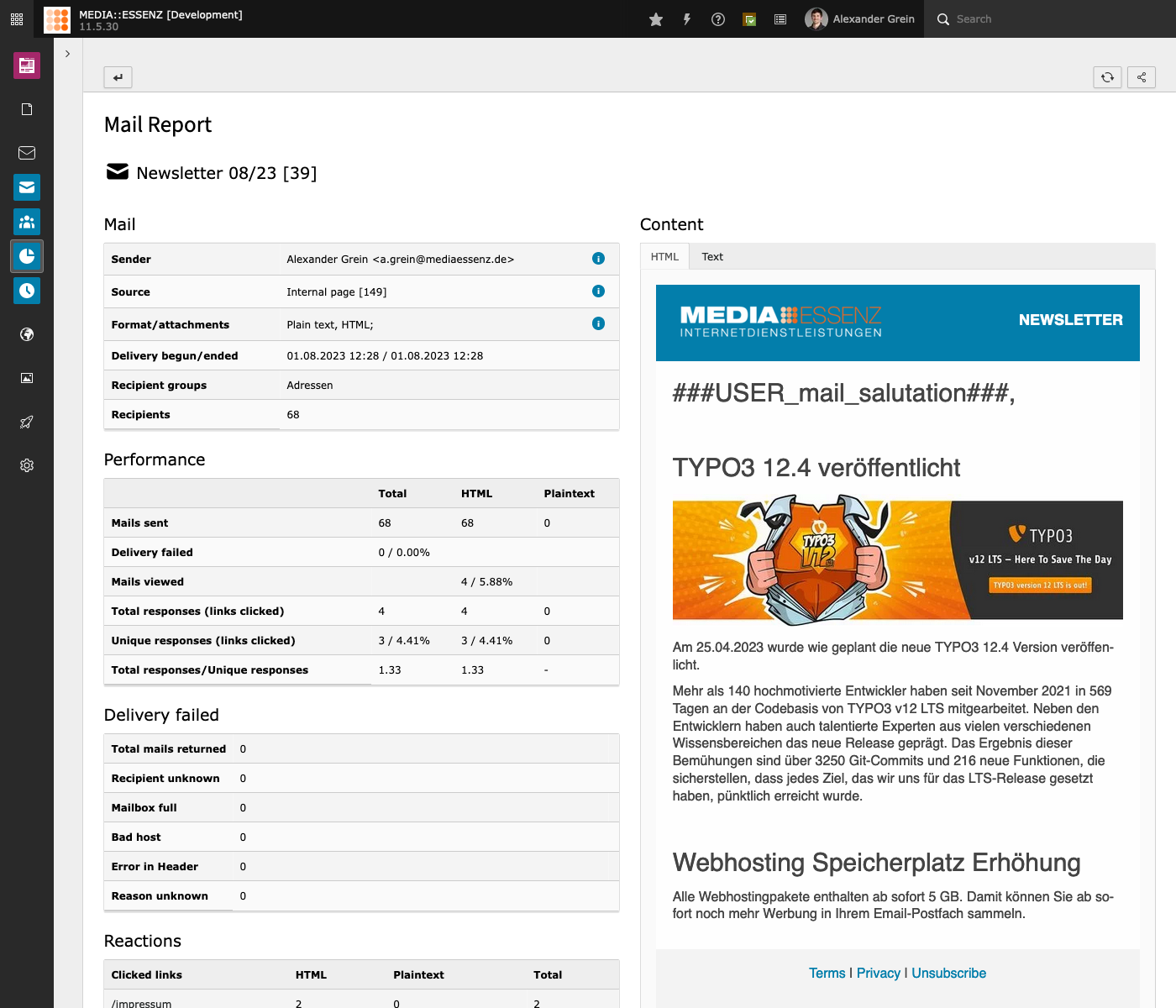Click 'Total responses/Unique responses' row label
The height and width of the screenshot is (1008, 1176).
point(210,670)
